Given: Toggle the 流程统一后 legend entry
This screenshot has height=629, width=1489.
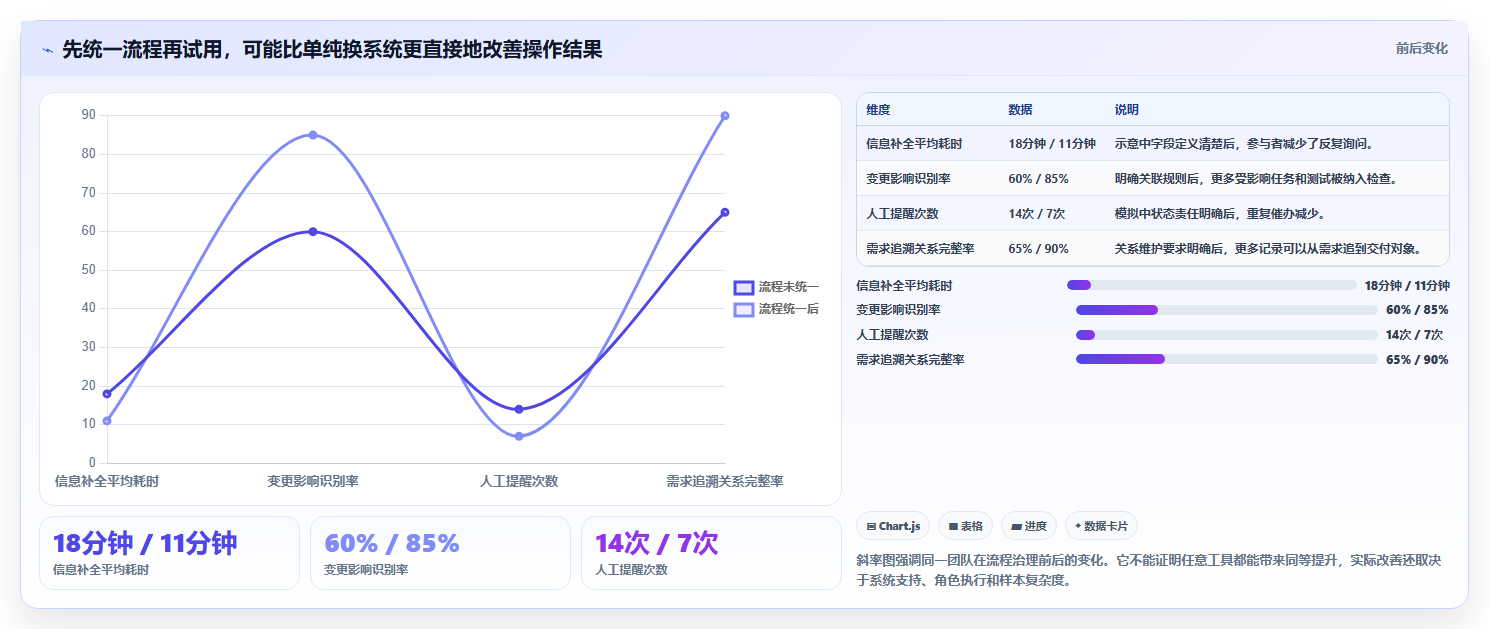Looking at the screenshot, I should (x=776, y=310).
